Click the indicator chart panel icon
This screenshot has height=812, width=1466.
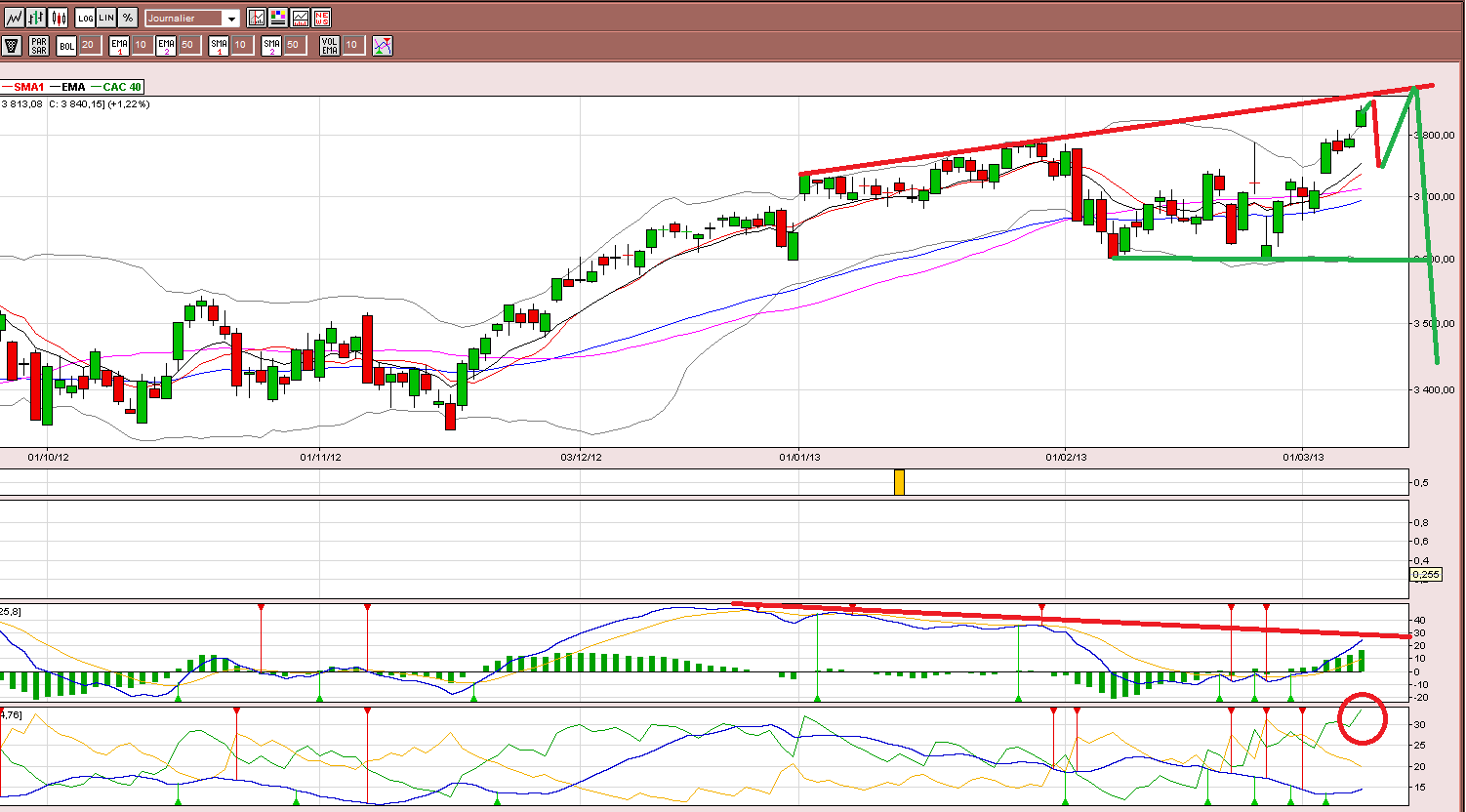300,18
